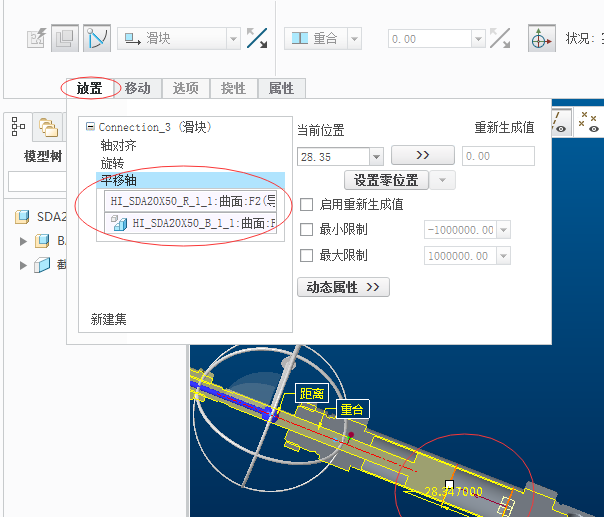
Task: Enable the 最大限制 checkbox
Action: tap(306, 255)
